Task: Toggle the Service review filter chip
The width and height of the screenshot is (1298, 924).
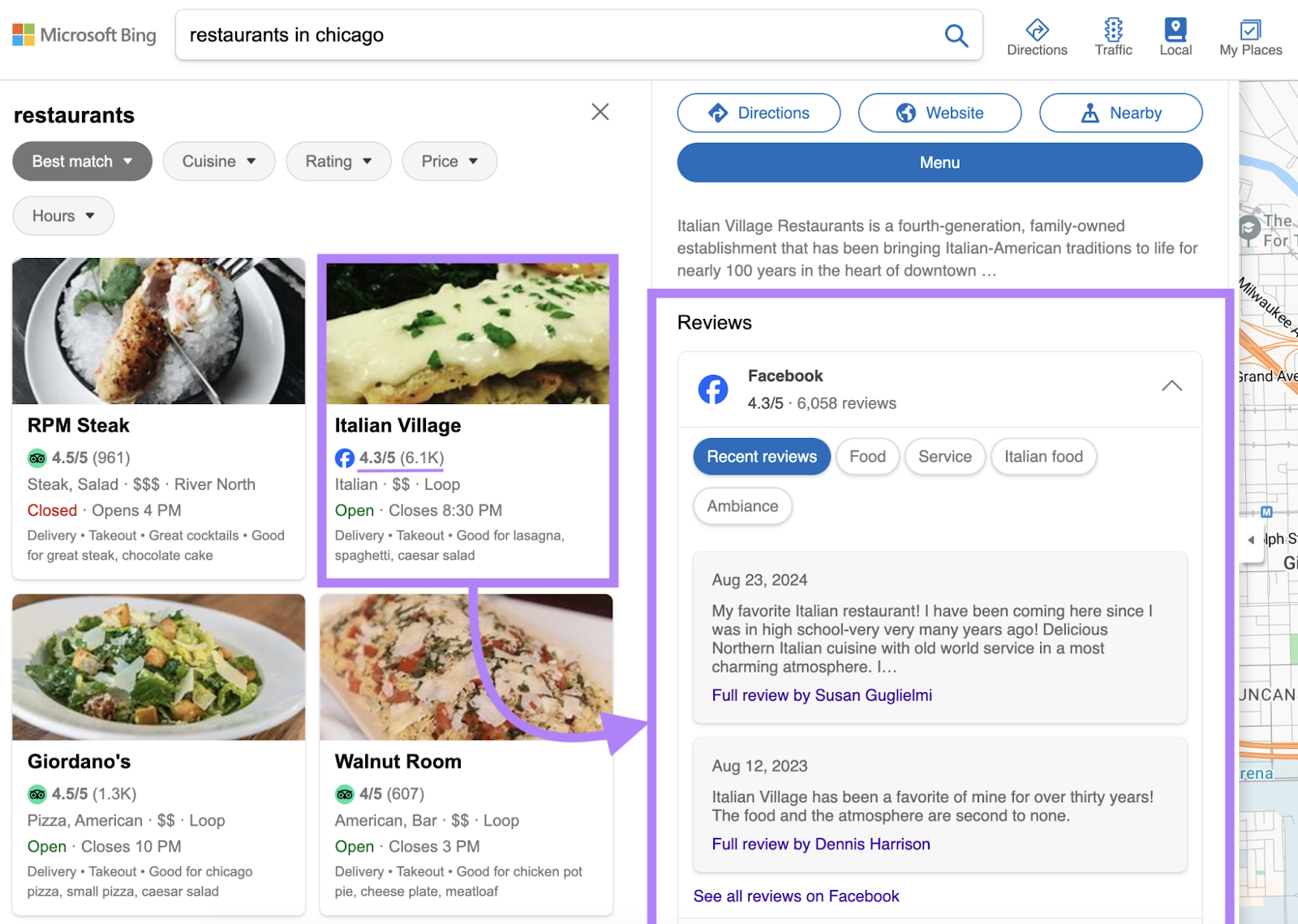Action: pos(944,456)
